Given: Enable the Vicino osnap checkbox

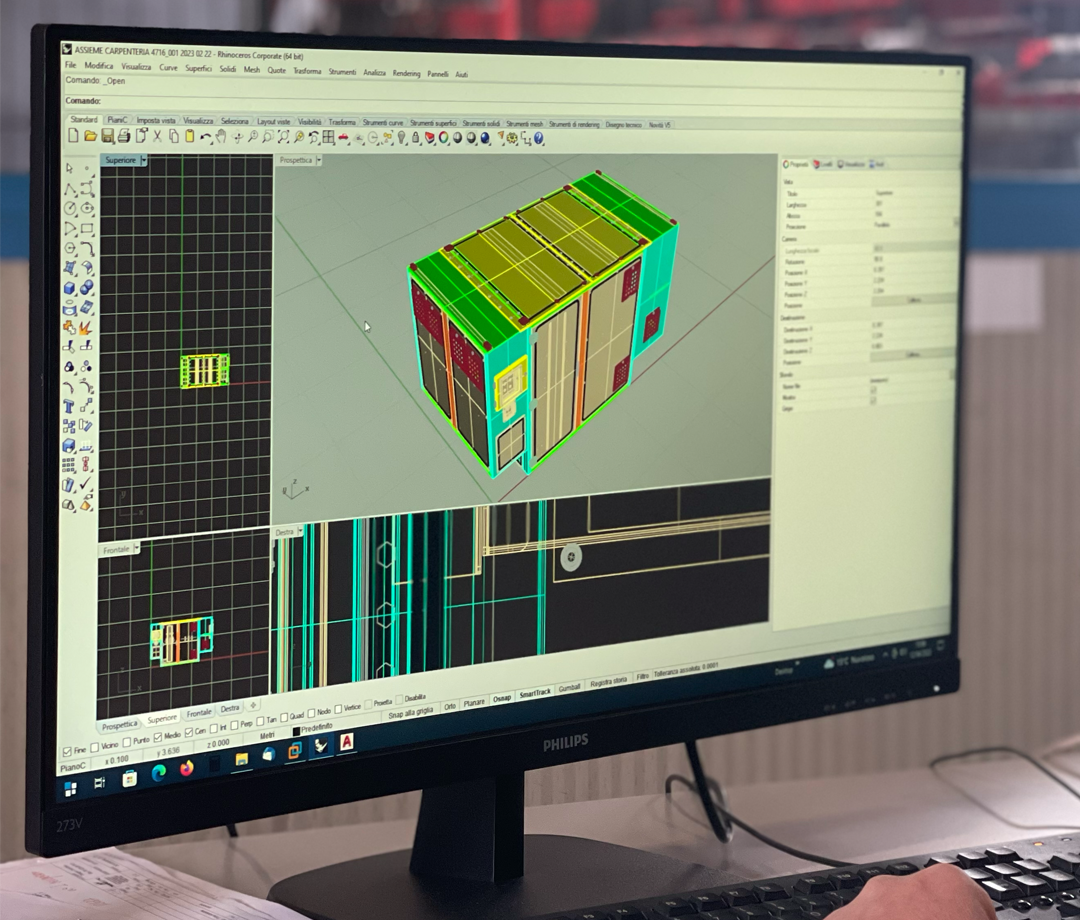Looking at the screenshot, I should [95, 746].
